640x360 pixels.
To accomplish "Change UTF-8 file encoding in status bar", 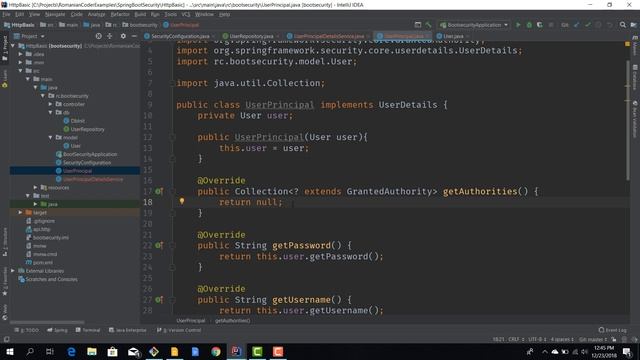I will click(x=537, y=339).
